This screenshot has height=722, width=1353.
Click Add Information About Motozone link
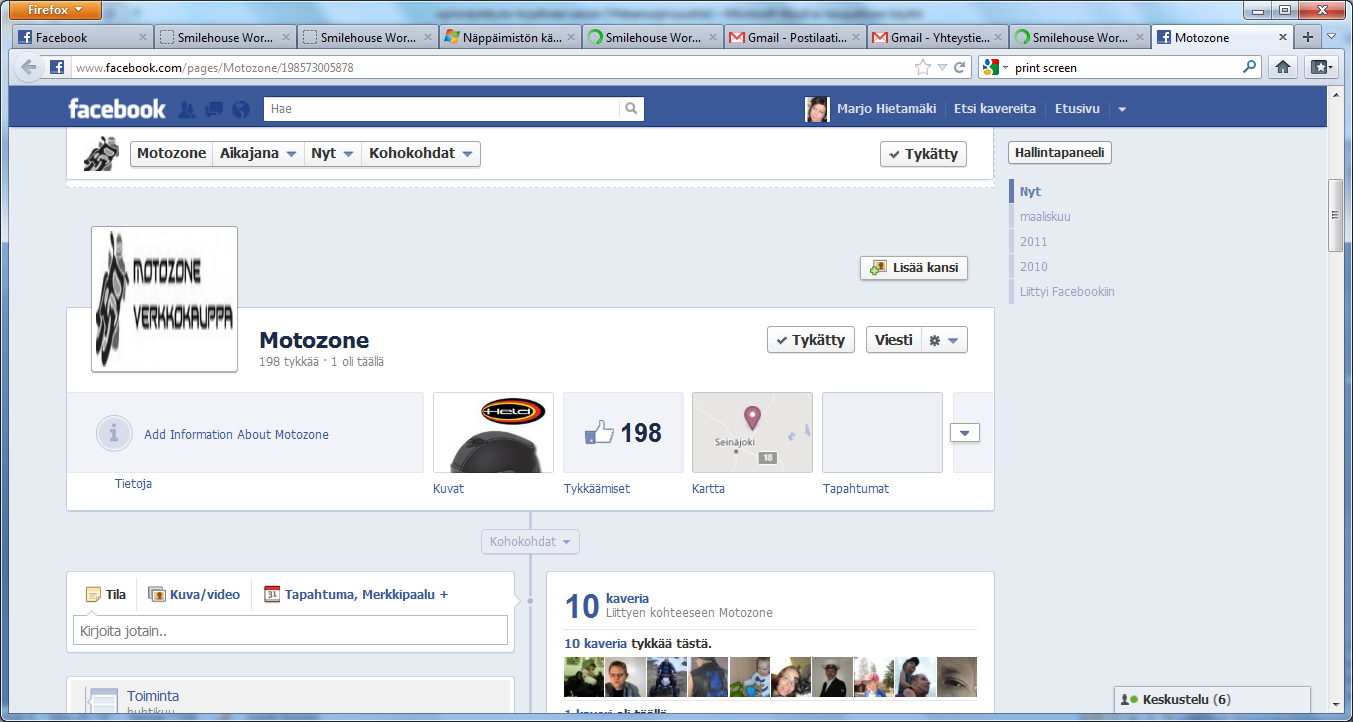[236, 435]
